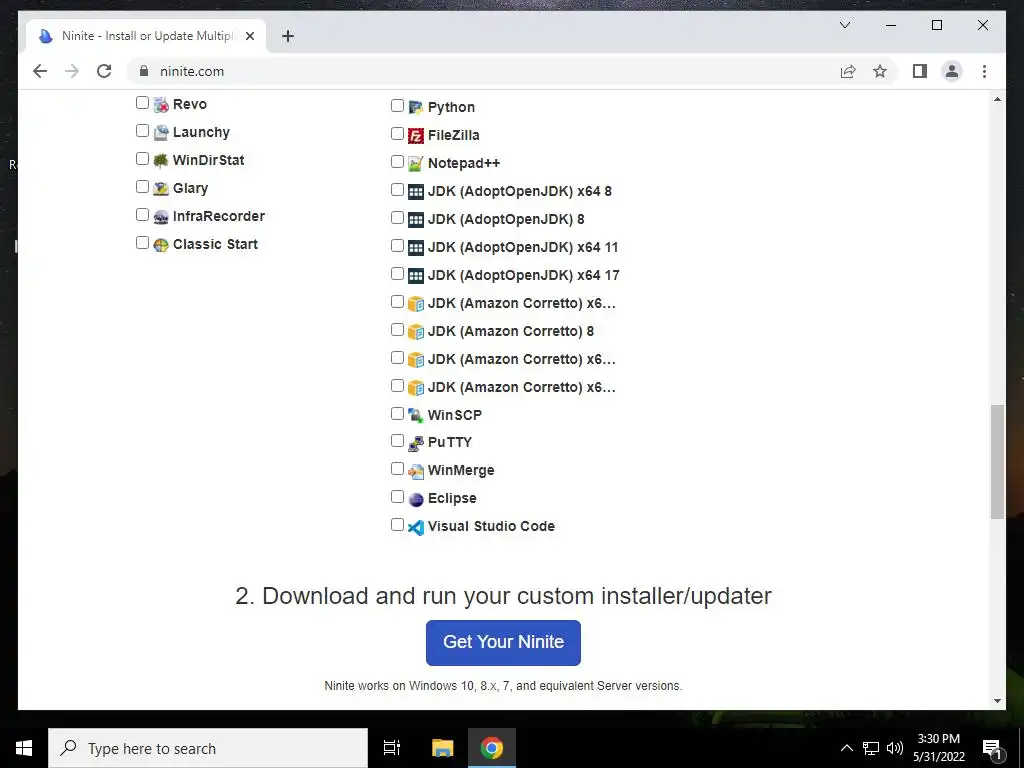
Task: Close the Ninite tab
Action: (249, 36)
